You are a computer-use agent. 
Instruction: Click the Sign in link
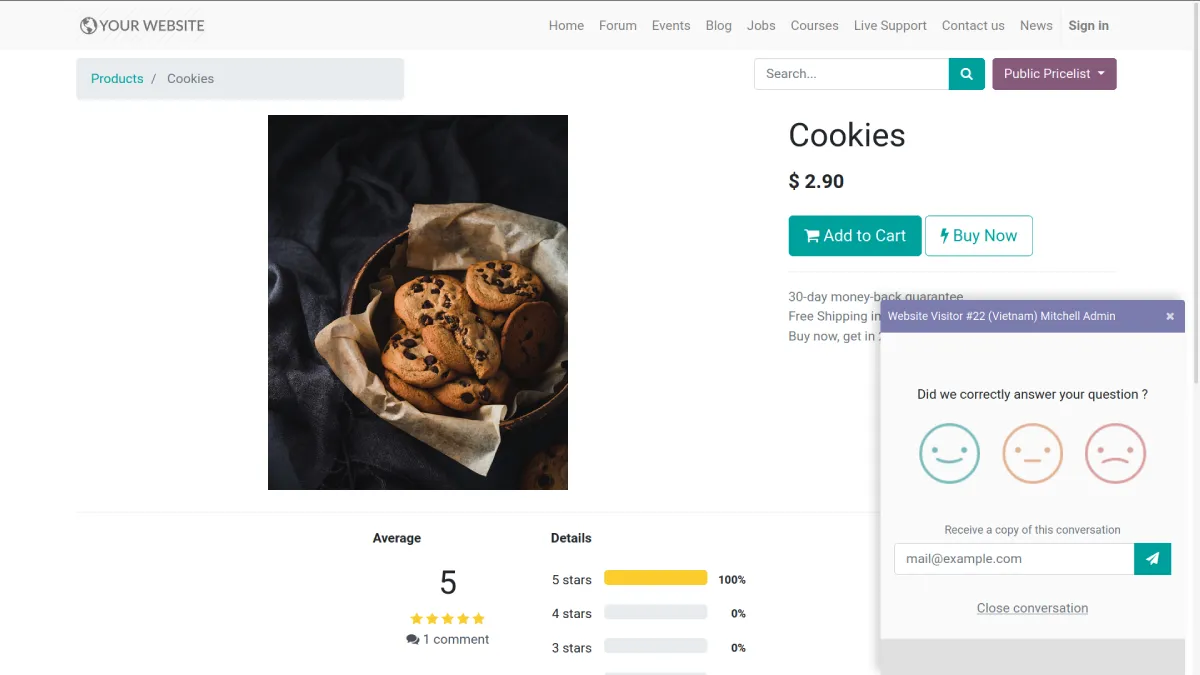tap(1088, 26)
